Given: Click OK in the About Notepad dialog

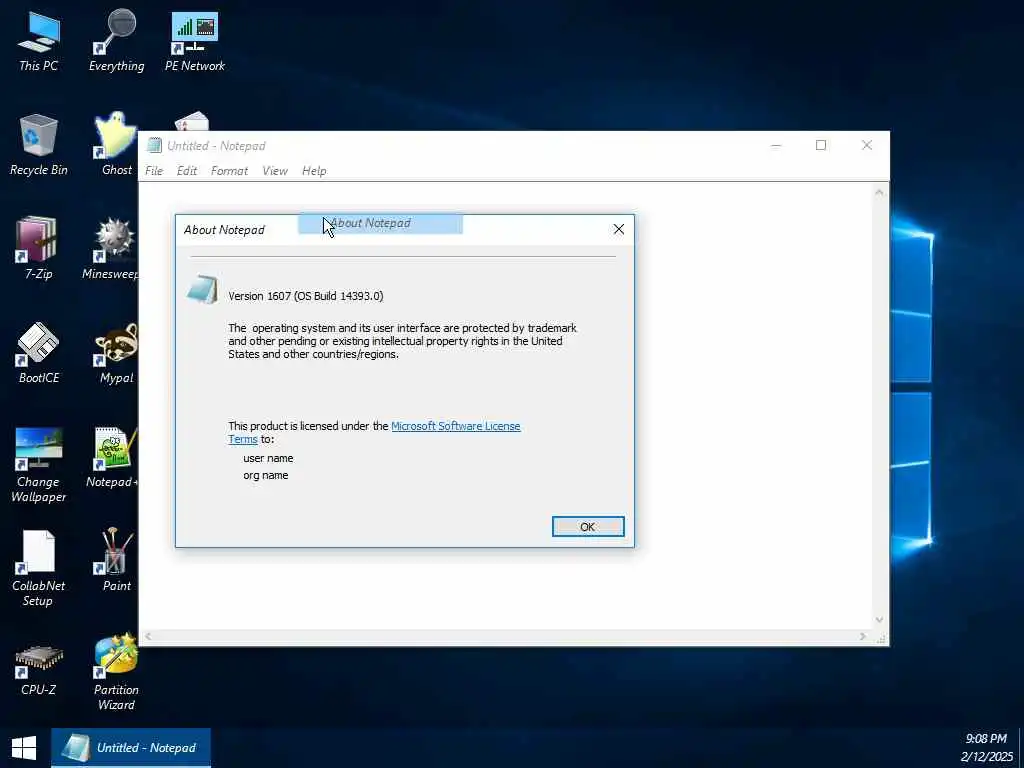Looking at the screenshot, I should (x=588, y=526).
